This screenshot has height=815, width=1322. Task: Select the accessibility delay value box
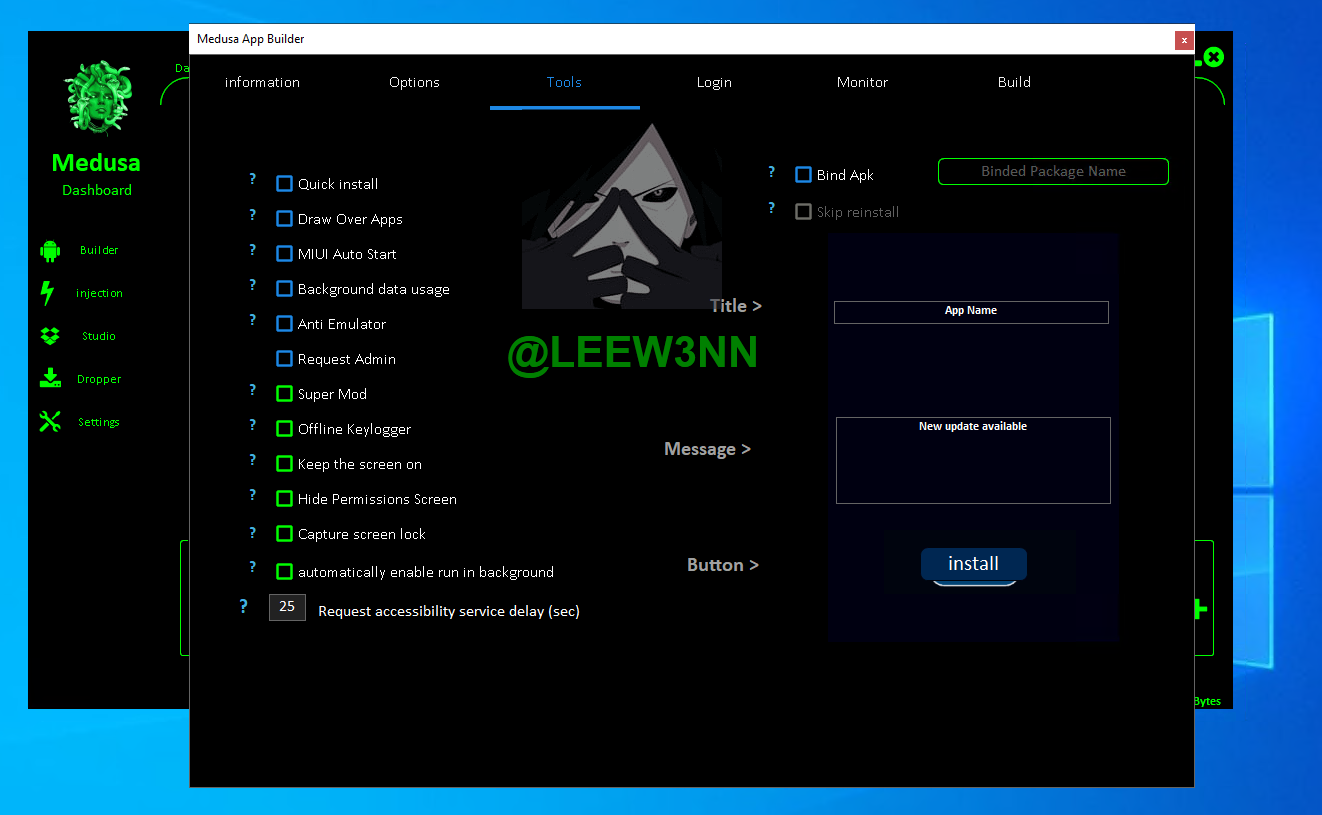pyautogui.click(x=287, y=607)
